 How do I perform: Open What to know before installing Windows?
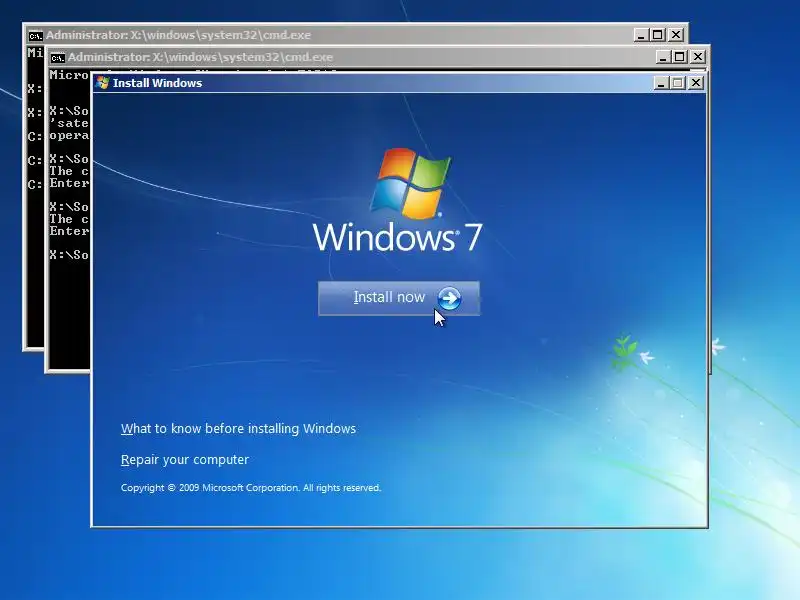coord(238,429)
